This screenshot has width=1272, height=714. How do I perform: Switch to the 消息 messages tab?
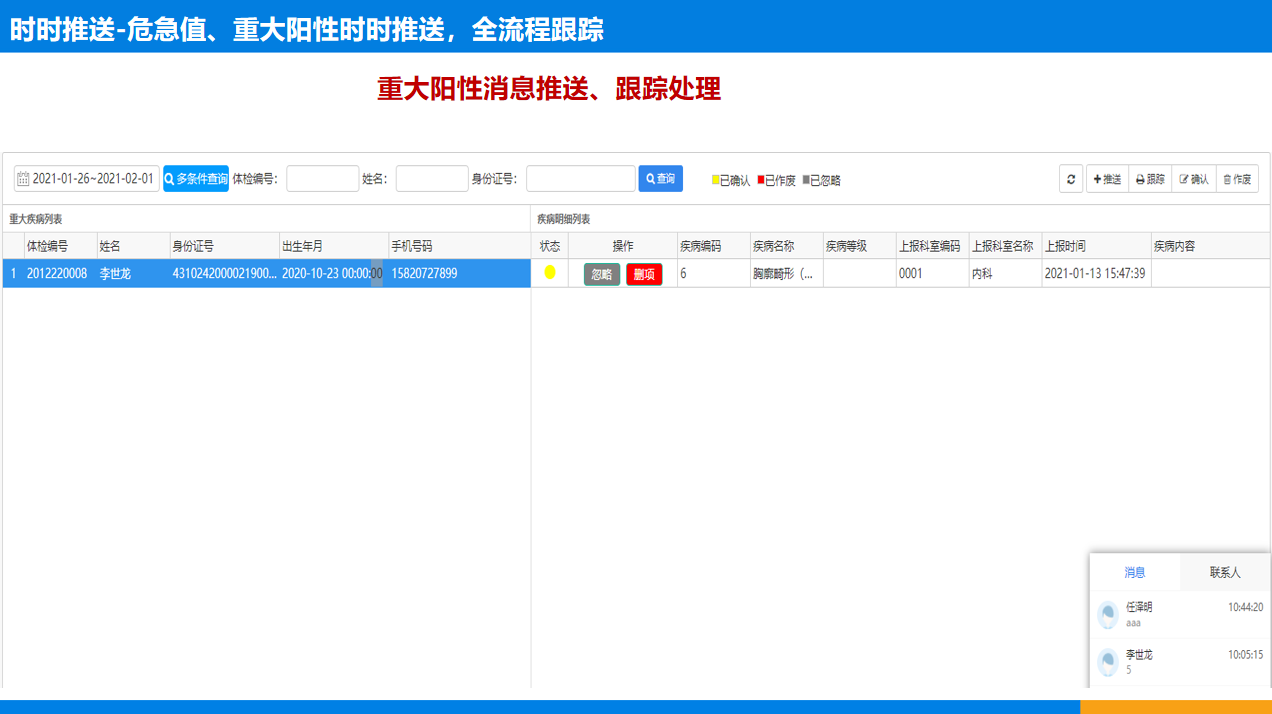coord(1135,572)
